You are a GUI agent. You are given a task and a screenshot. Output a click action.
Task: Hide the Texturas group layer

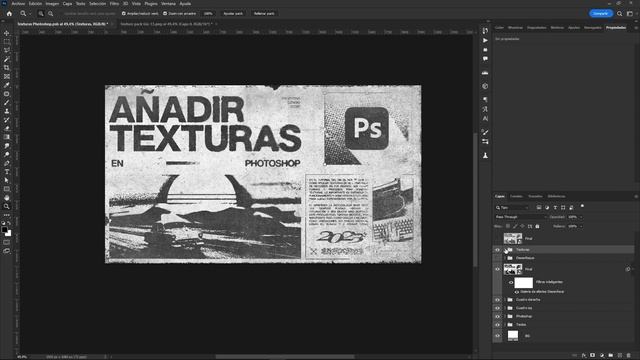497,249
